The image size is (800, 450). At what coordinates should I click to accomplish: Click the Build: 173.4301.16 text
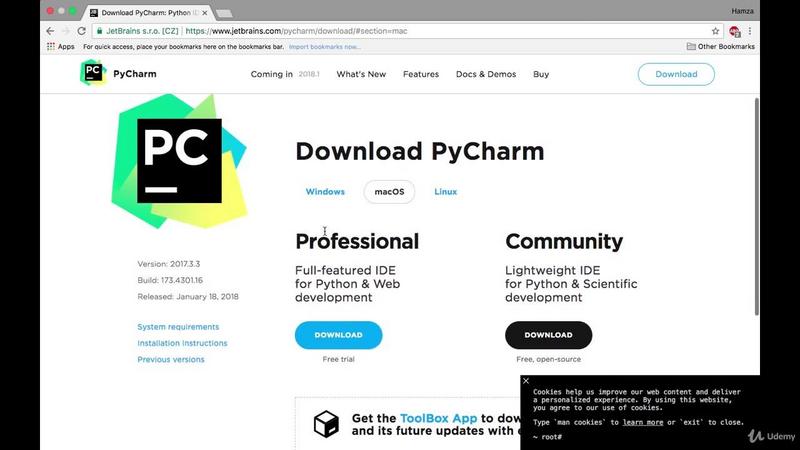pyautogui.click(x=170, y=280)
